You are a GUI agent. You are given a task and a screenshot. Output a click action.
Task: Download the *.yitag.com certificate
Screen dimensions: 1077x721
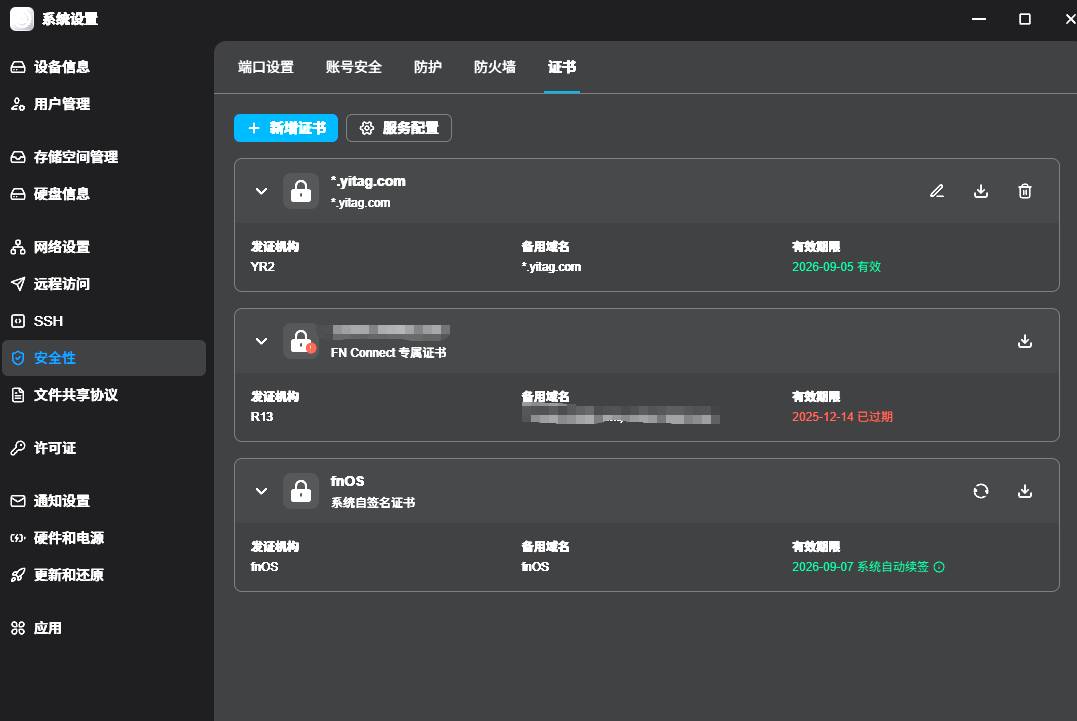coord(981,191)
